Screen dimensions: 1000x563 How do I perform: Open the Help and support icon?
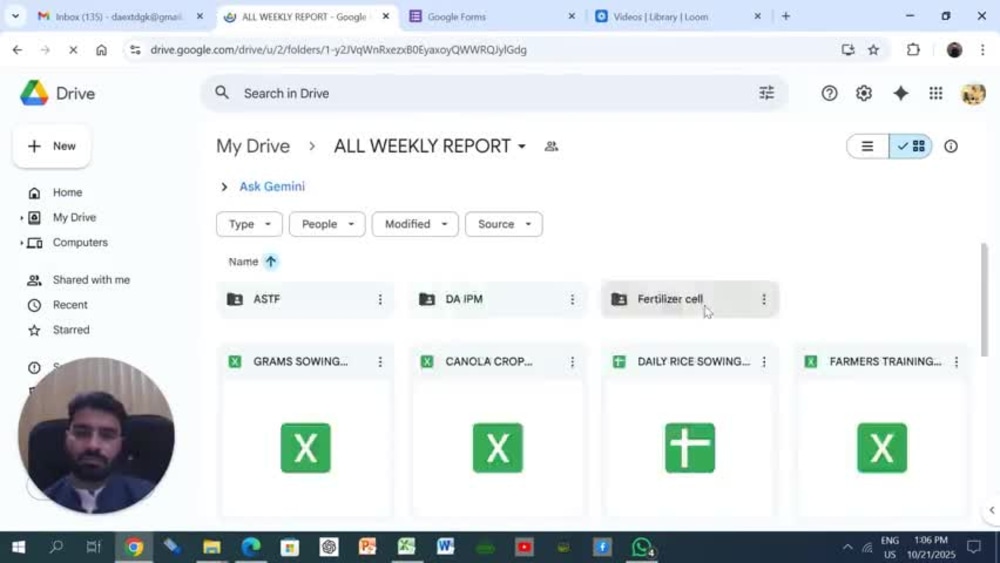(829, 93)
